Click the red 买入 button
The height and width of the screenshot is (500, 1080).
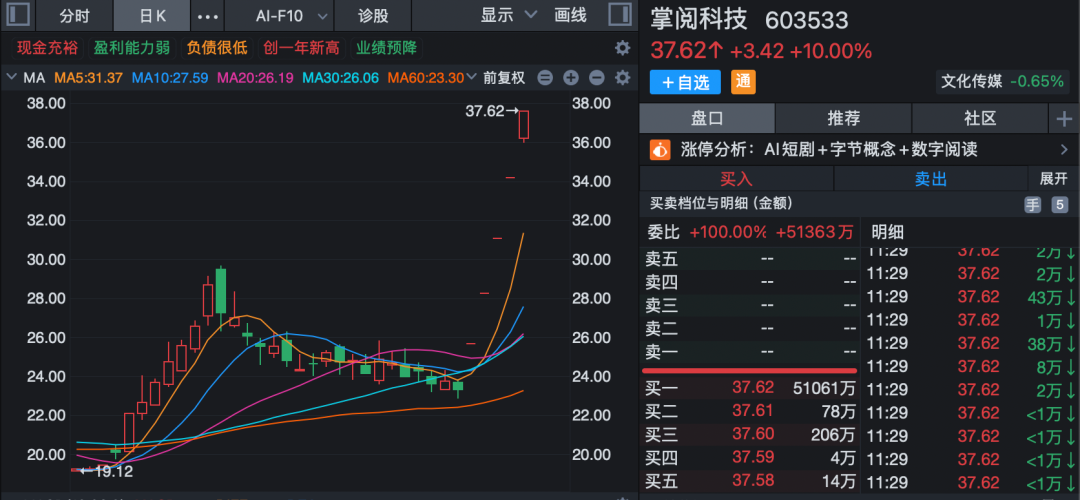point(736,179)
